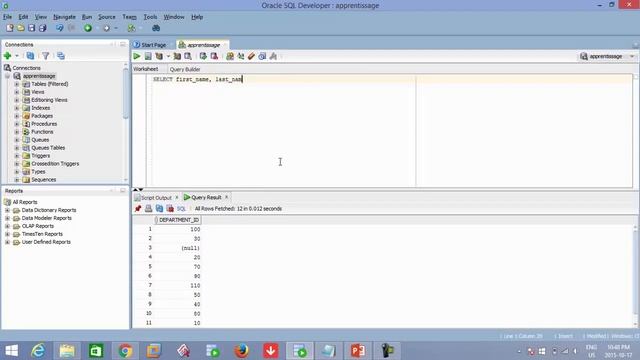The width and height of the screenshot is (640, 360).
Task: Click the Open folder icon in main toolbar
Action: [x=20, y=28]
